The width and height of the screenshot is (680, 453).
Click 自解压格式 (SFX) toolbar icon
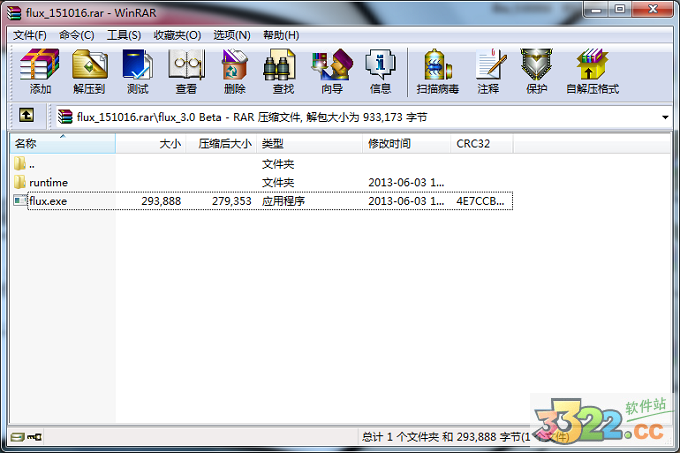592,71
